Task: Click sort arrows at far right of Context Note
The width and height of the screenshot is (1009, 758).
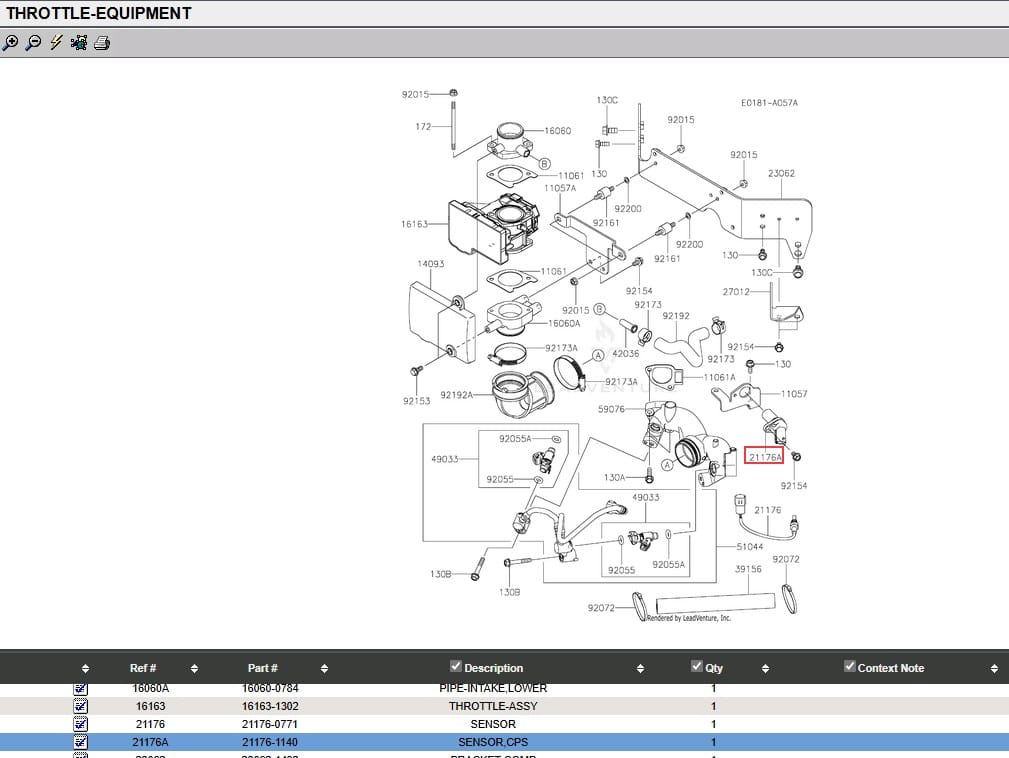Action: (x=994, y=669)
